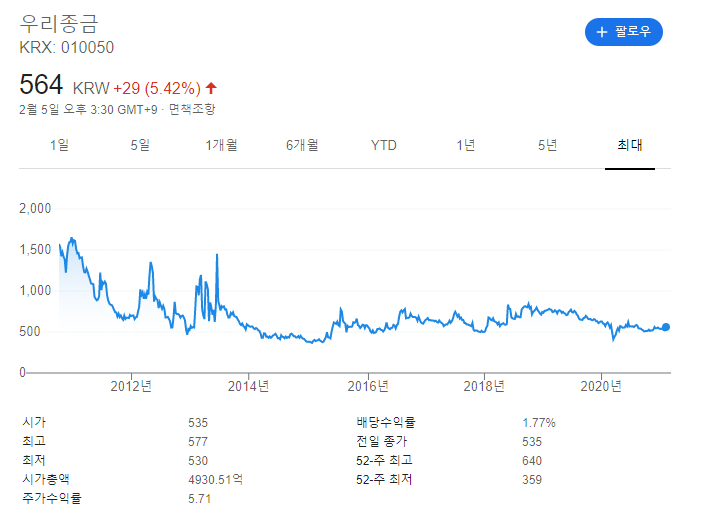
Task: Click the 2012년 axis label
Action: 131,386
